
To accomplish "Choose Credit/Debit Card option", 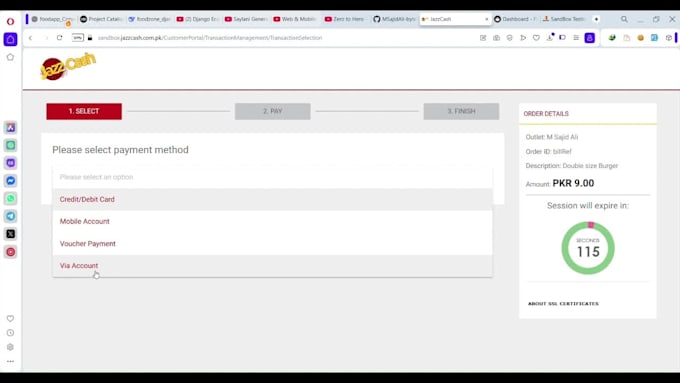I will [272, 200].
